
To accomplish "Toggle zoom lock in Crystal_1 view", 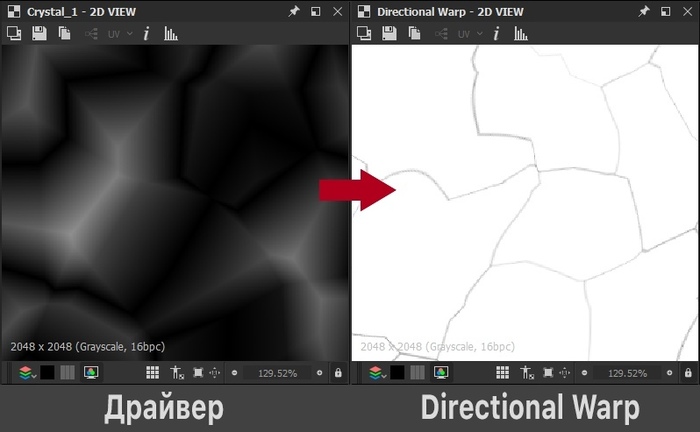I will [x=338, y=373].
